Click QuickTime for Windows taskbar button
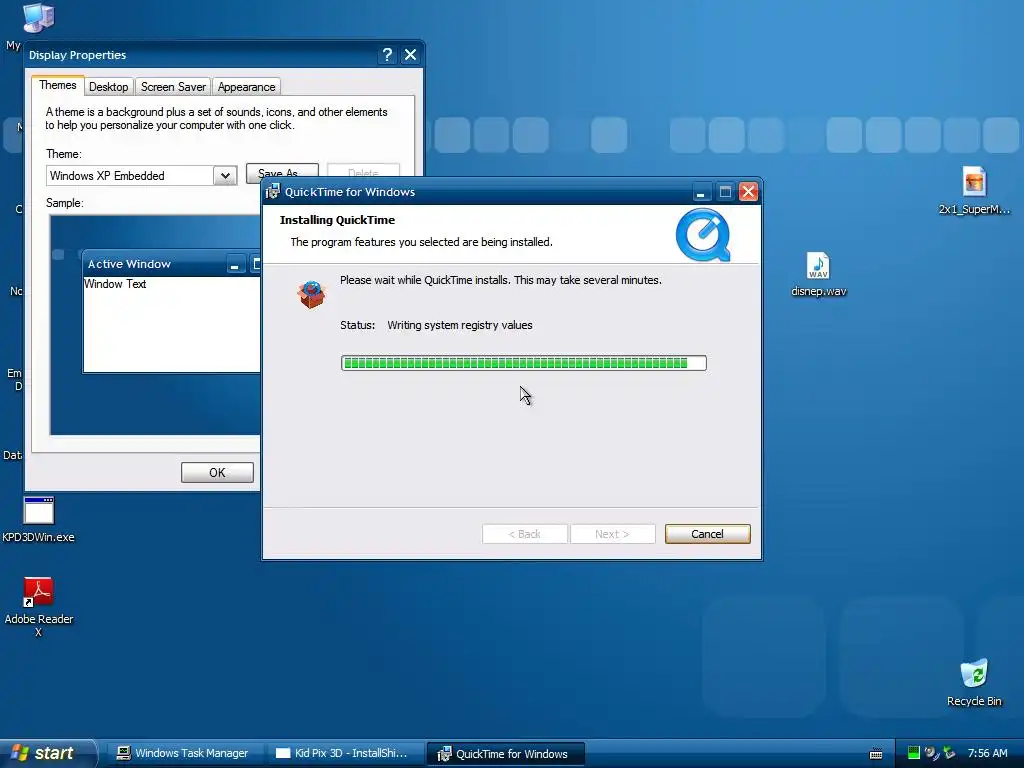The height and width of the screenshot is (768, 1024). pos(505,754)
